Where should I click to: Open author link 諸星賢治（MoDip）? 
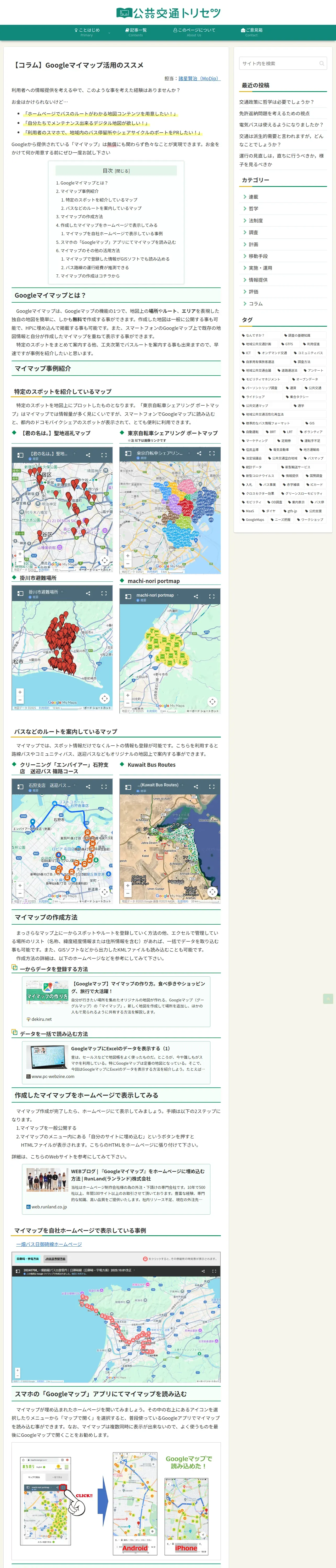[199, 78]
